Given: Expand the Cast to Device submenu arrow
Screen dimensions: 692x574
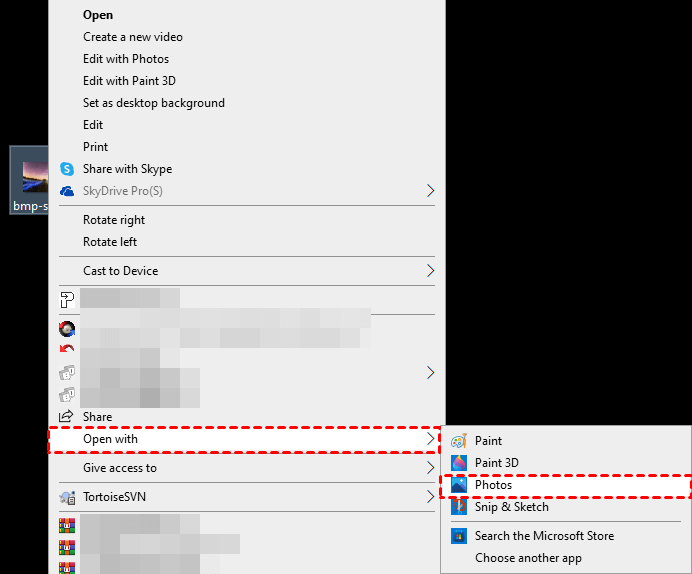Looking at the screenshot, I should click(431, 271).
